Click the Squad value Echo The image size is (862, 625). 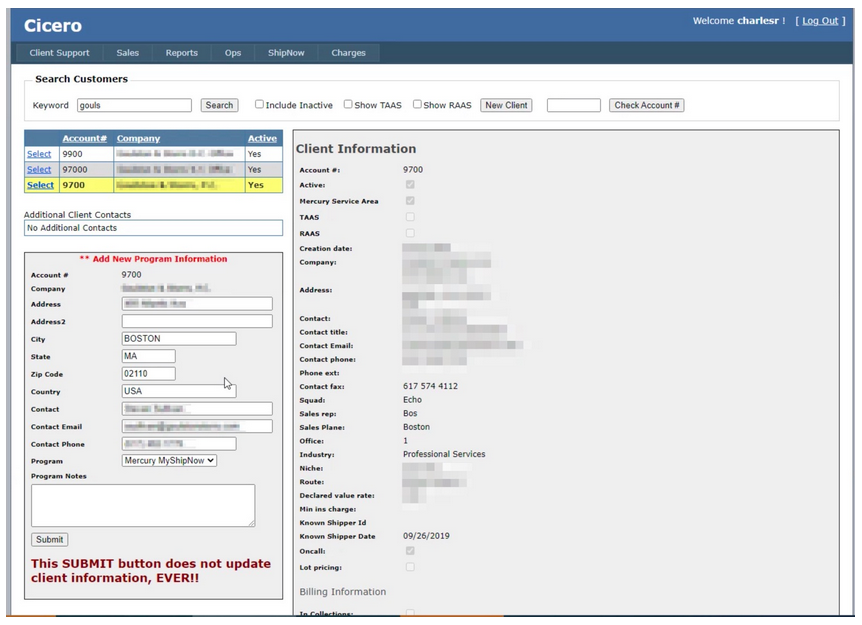coord(412,400)
